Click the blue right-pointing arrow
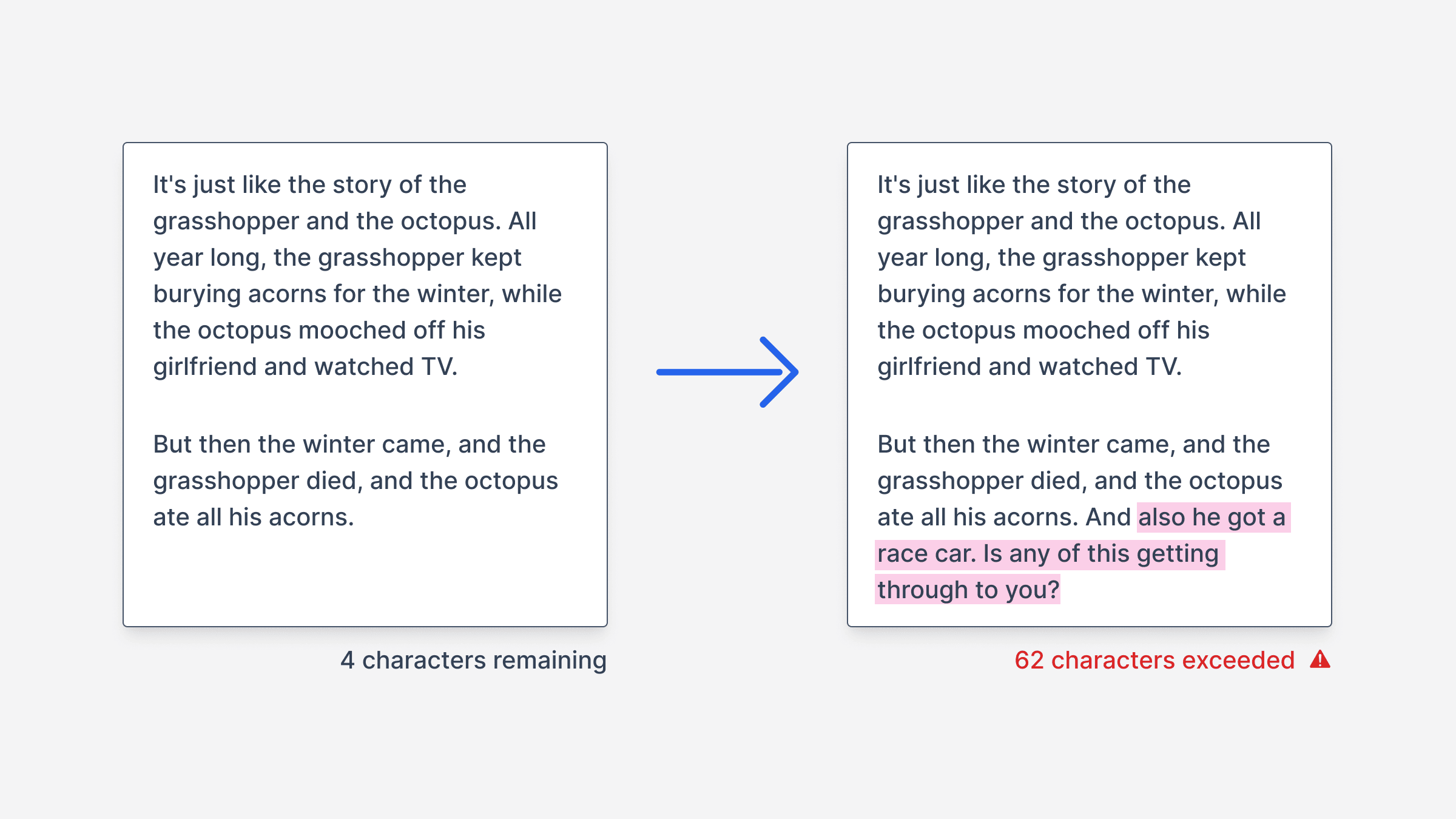The image size is (1456, 819). tap(727, 372)
